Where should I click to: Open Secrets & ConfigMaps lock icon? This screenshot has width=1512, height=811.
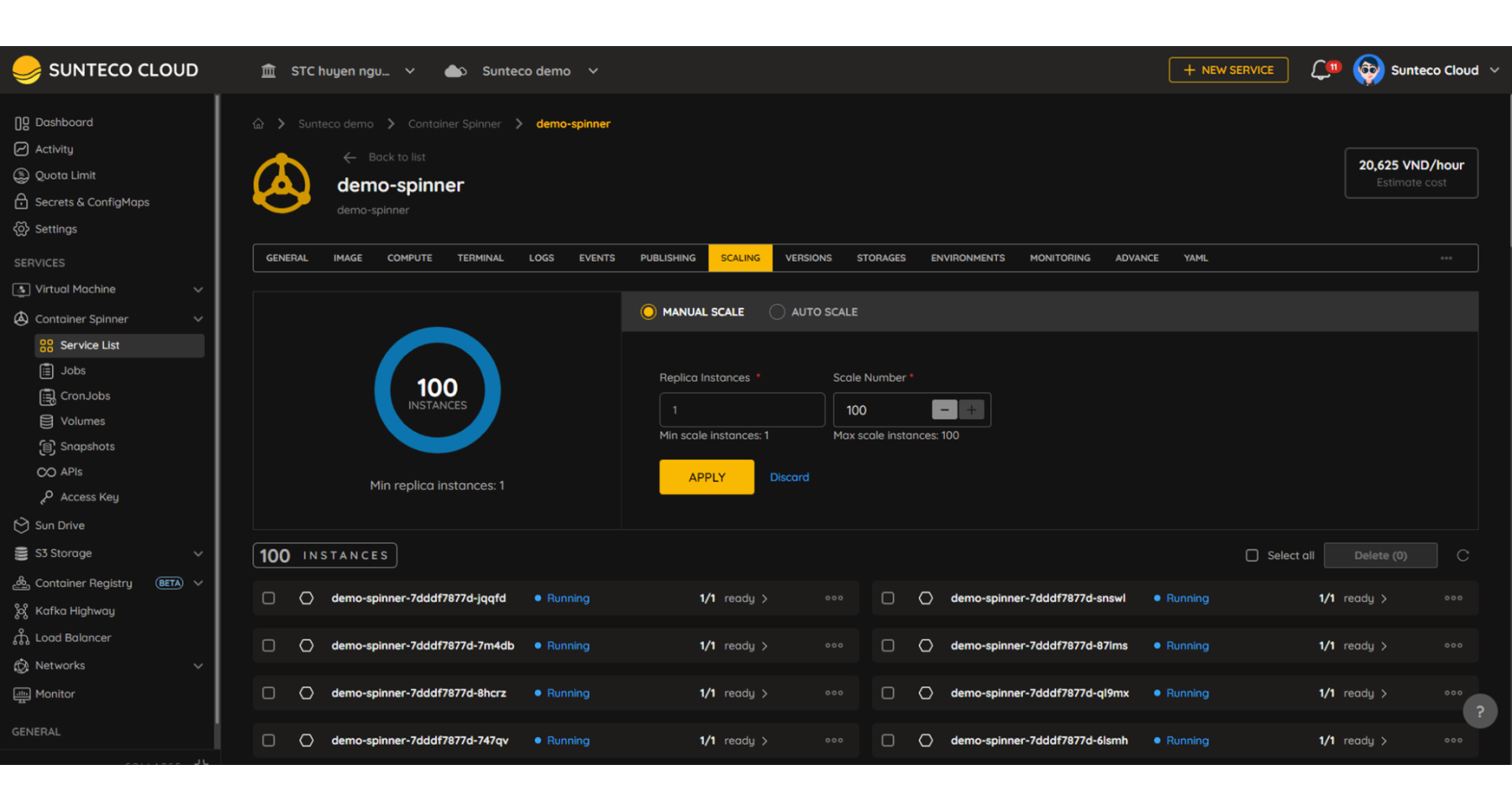tap(22, 201)
